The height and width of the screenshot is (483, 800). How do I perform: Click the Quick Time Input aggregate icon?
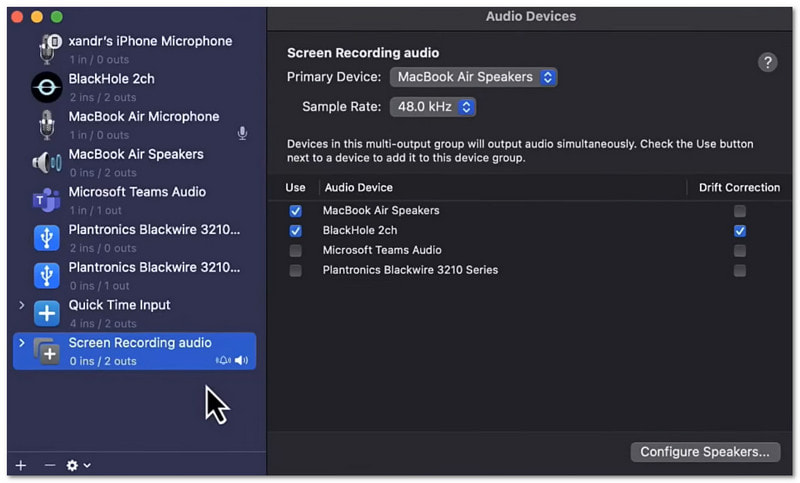point(46,313)
